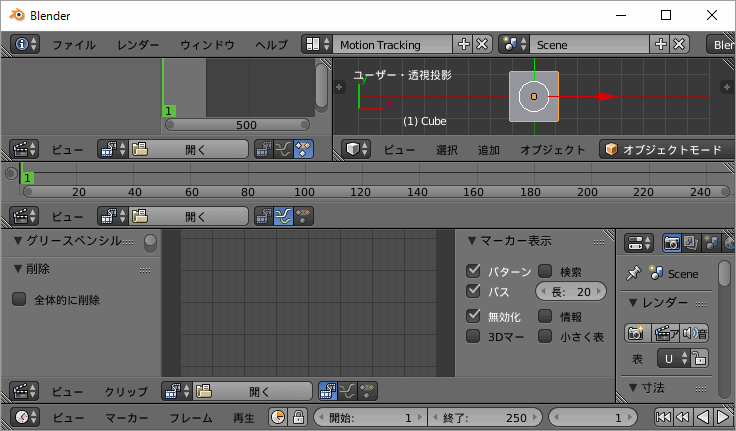Image resolution: width=736 pixels, height=431 pixels.
Task: Open the 3D View editor type selector
Action: click(x=356, y=149)
